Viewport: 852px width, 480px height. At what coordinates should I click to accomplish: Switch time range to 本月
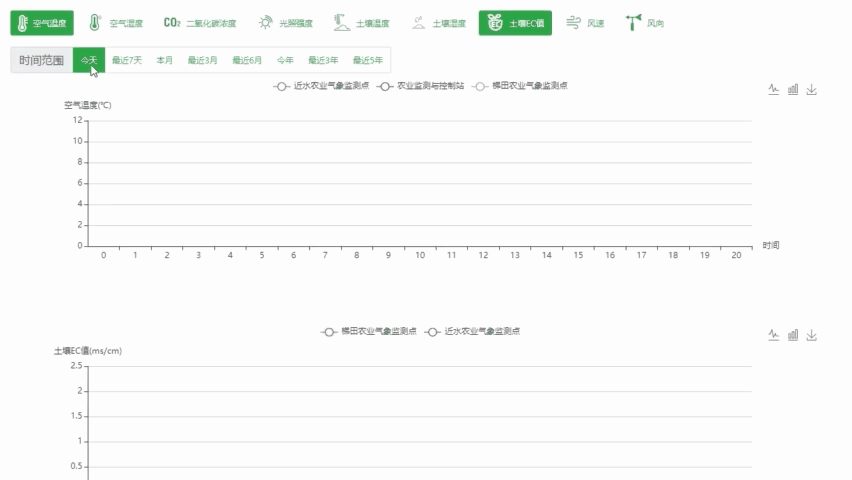(164, 60)
